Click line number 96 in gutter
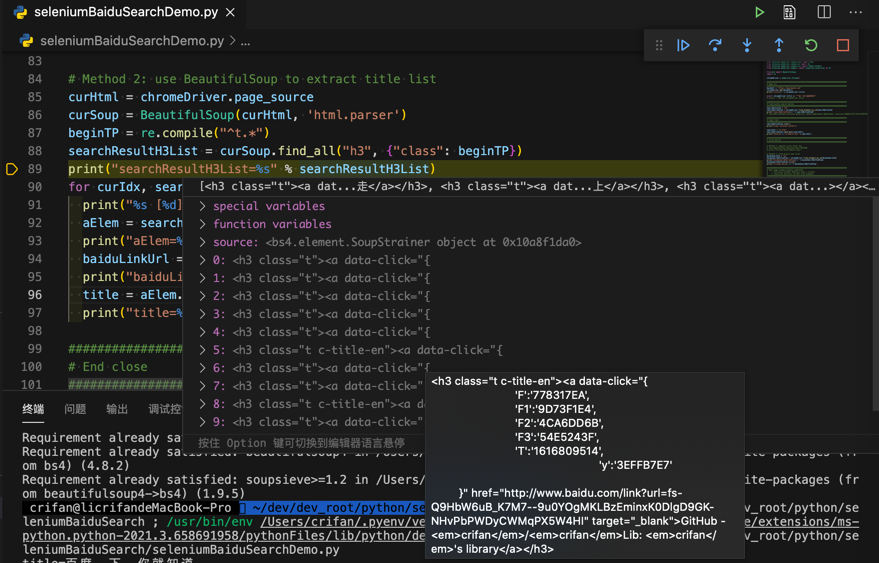 pyautogui.click(x=35, y=295)
